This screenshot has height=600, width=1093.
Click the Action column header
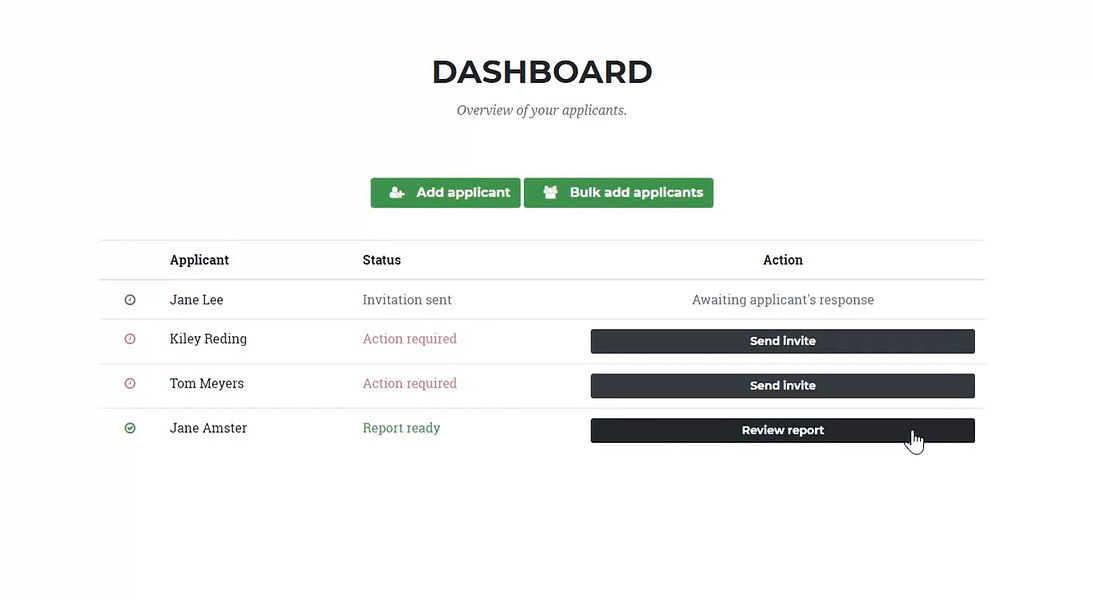pyautogui.click(x=783, y=260)
